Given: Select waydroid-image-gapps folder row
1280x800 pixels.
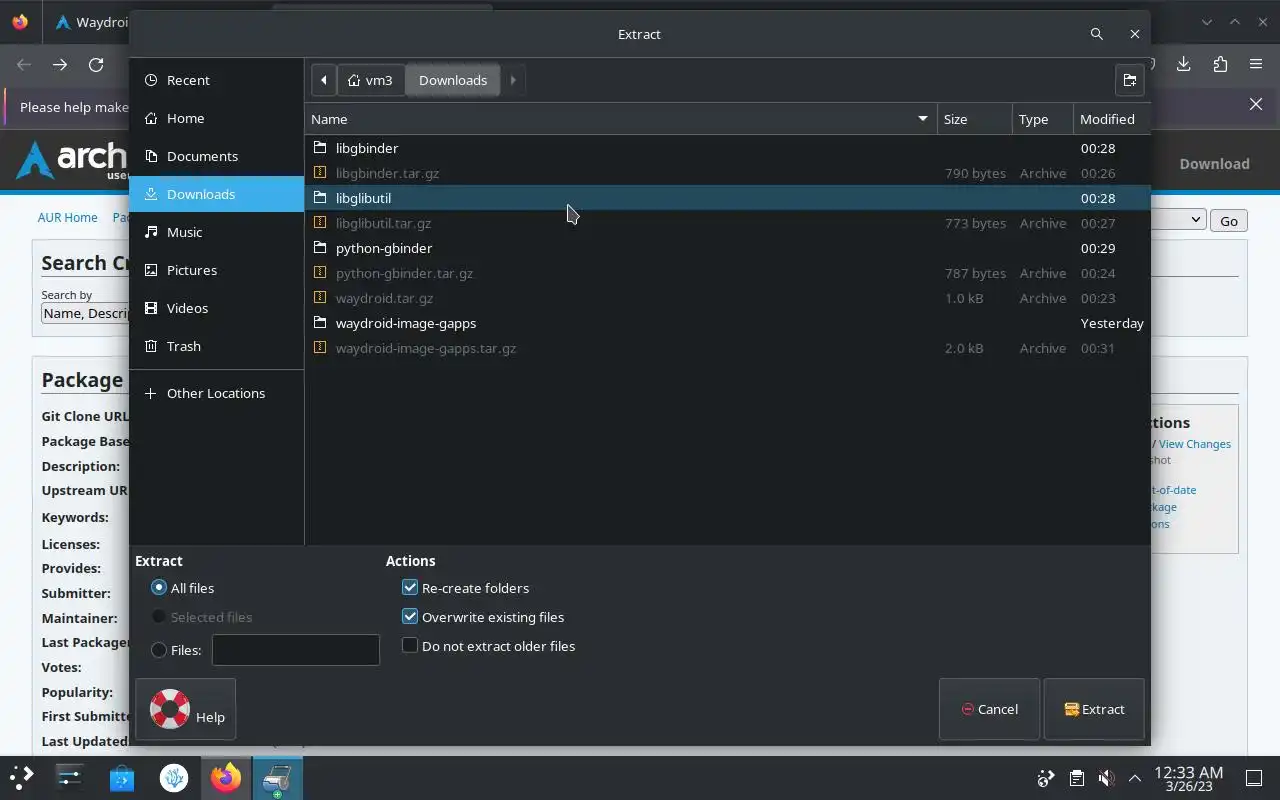Looking at the screenshot, I should [x=727, y=323].
